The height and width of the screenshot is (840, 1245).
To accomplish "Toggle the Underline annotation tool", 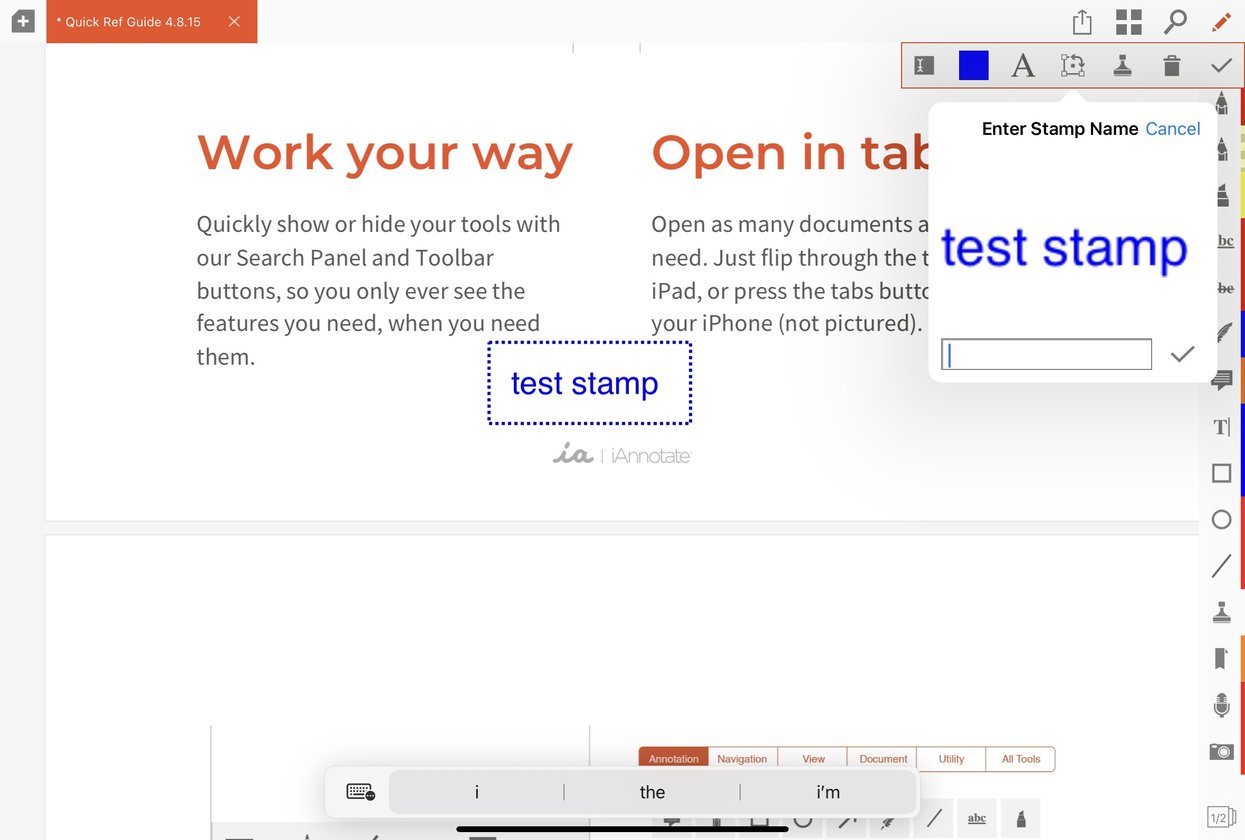I will tap(1221, 240).
